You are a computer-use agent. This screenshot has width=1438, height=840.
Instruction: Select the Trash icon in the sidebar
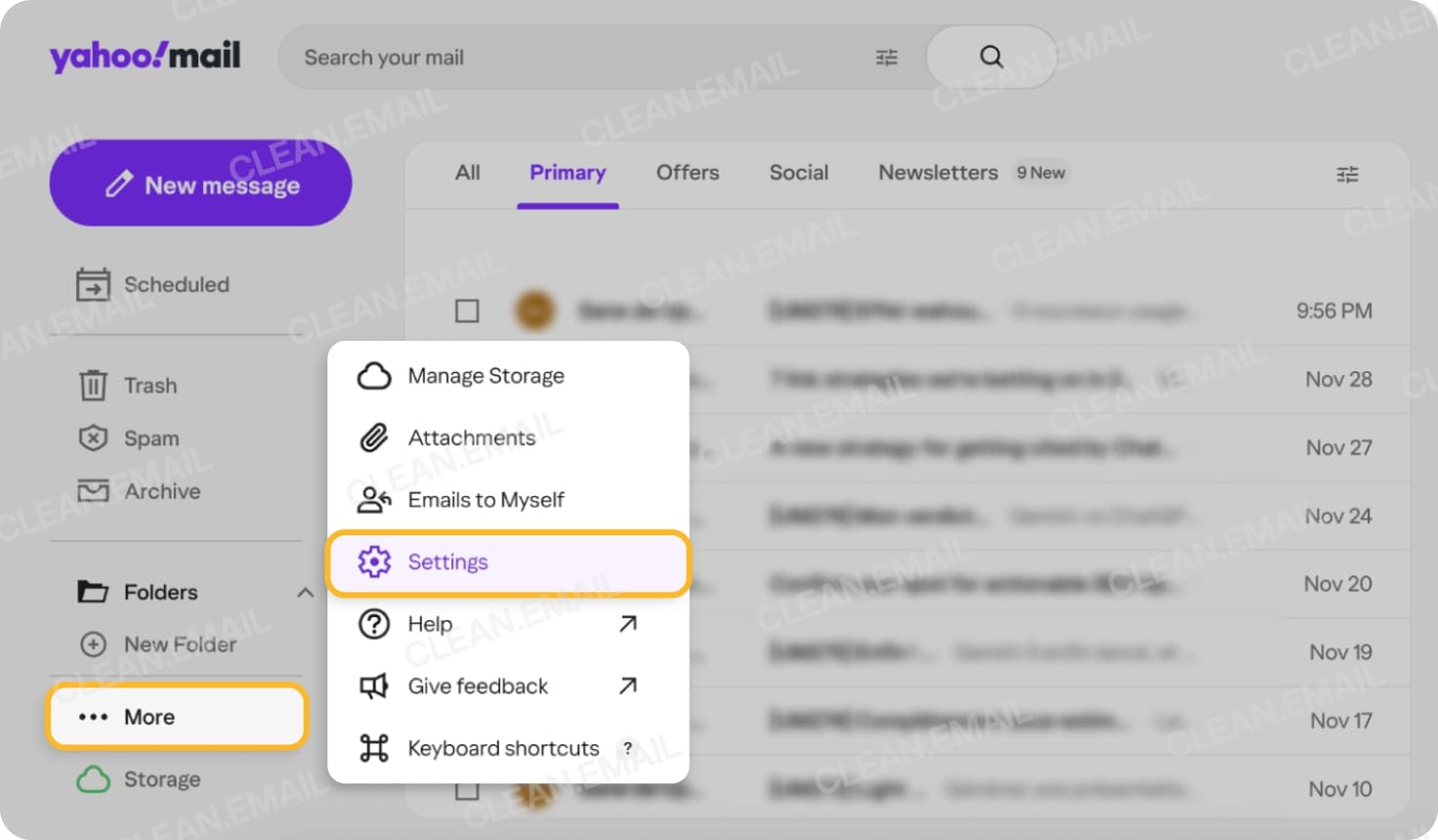pyautogui.click(x=92, y=385)
